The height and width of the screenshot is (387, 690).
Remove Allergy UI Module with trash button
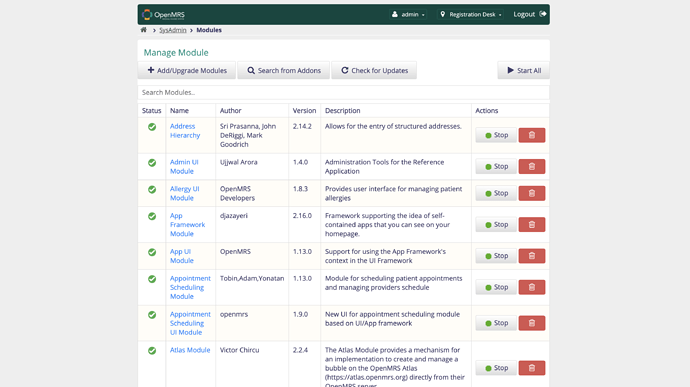(x=532, y=193)
